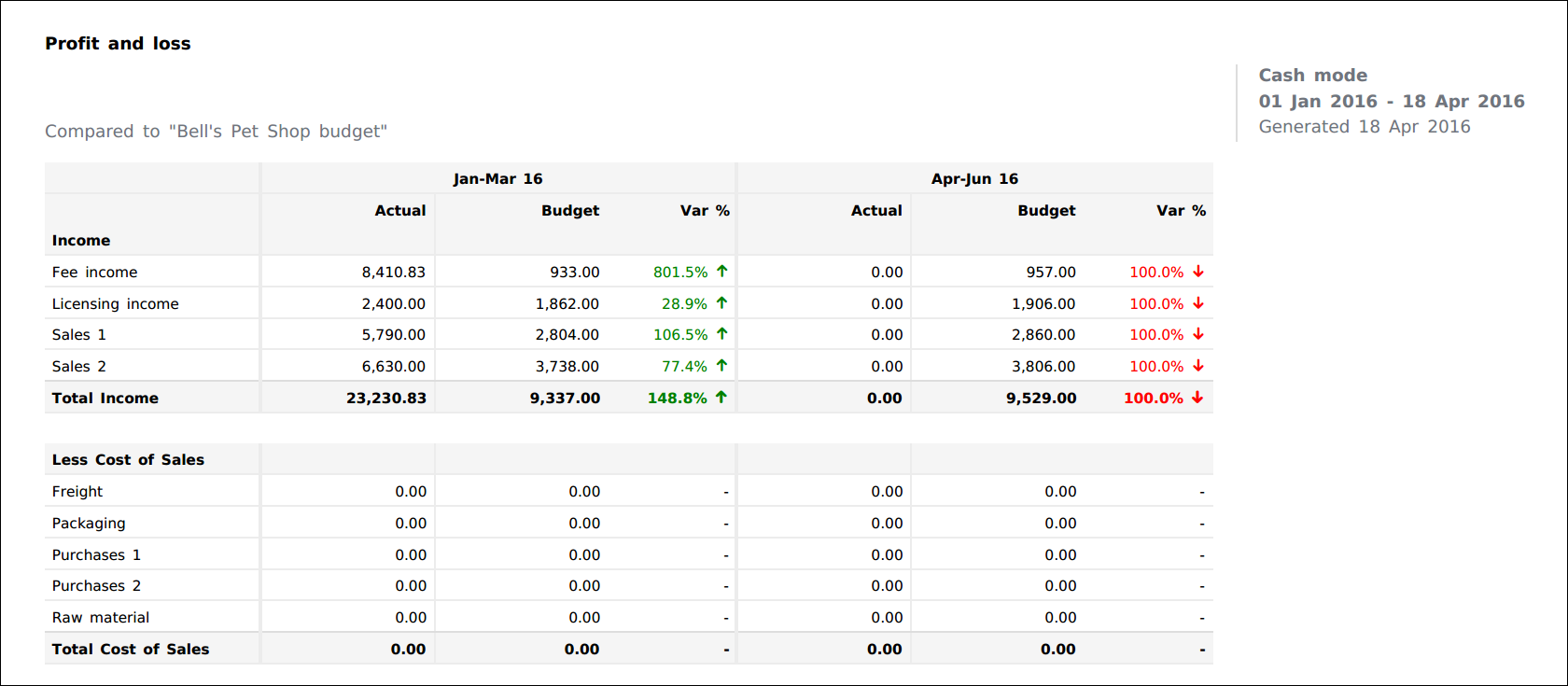Select the Apr-Jun 16 period header

point(974,178)
